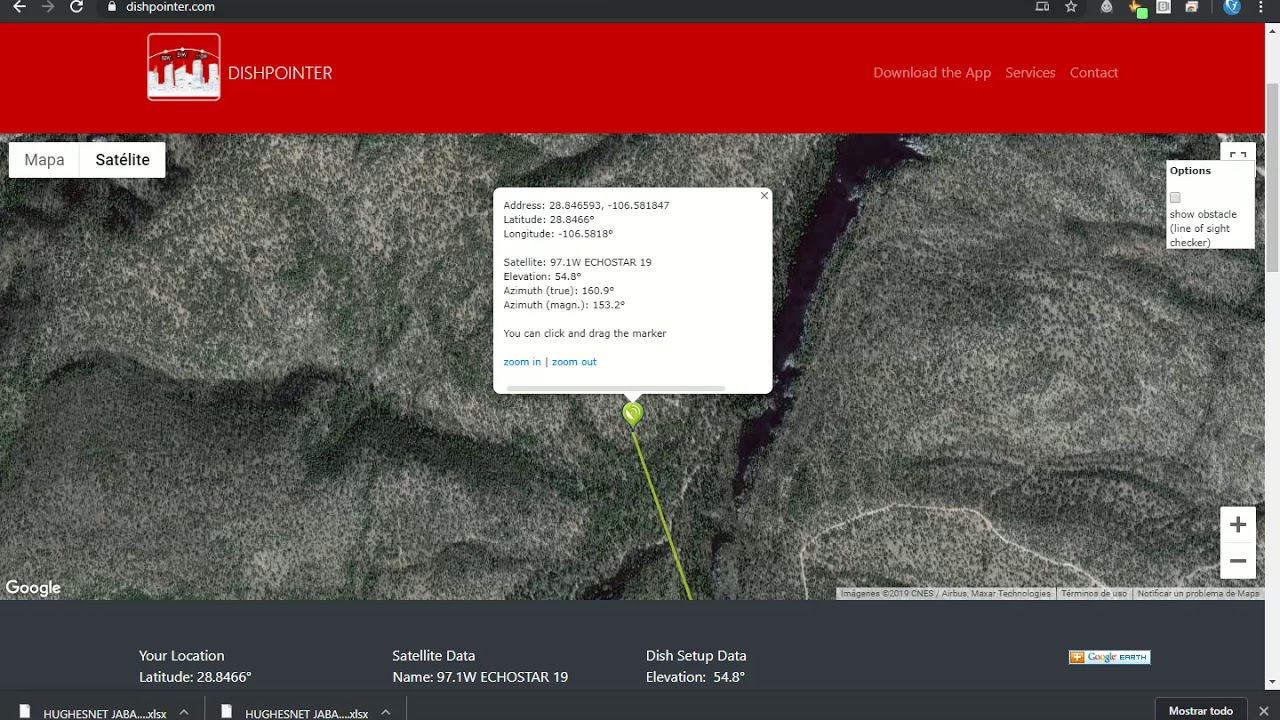Viewport: 1280px width, 720px height.
Task: Click 'Azimuth (true): 160.9°' text
Action: click(559, 291)
